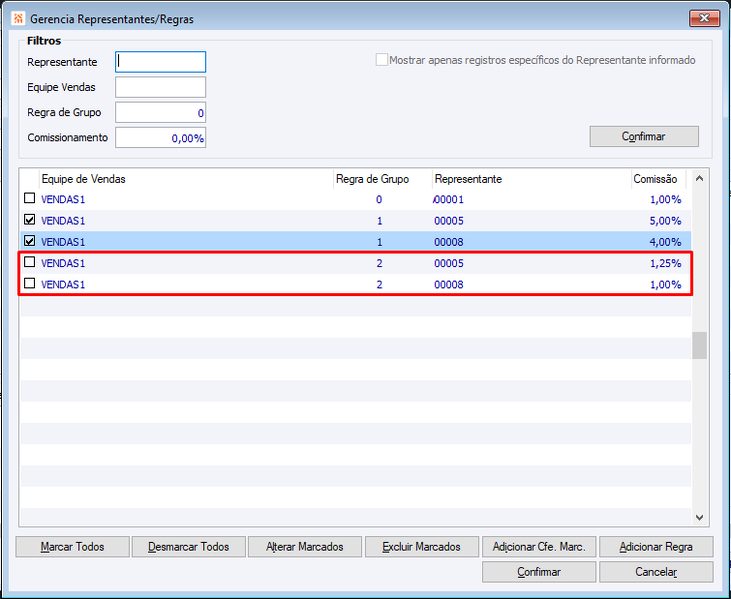Click the Comissionamento percentage field
Screen dimensions: 731x599
160,138
